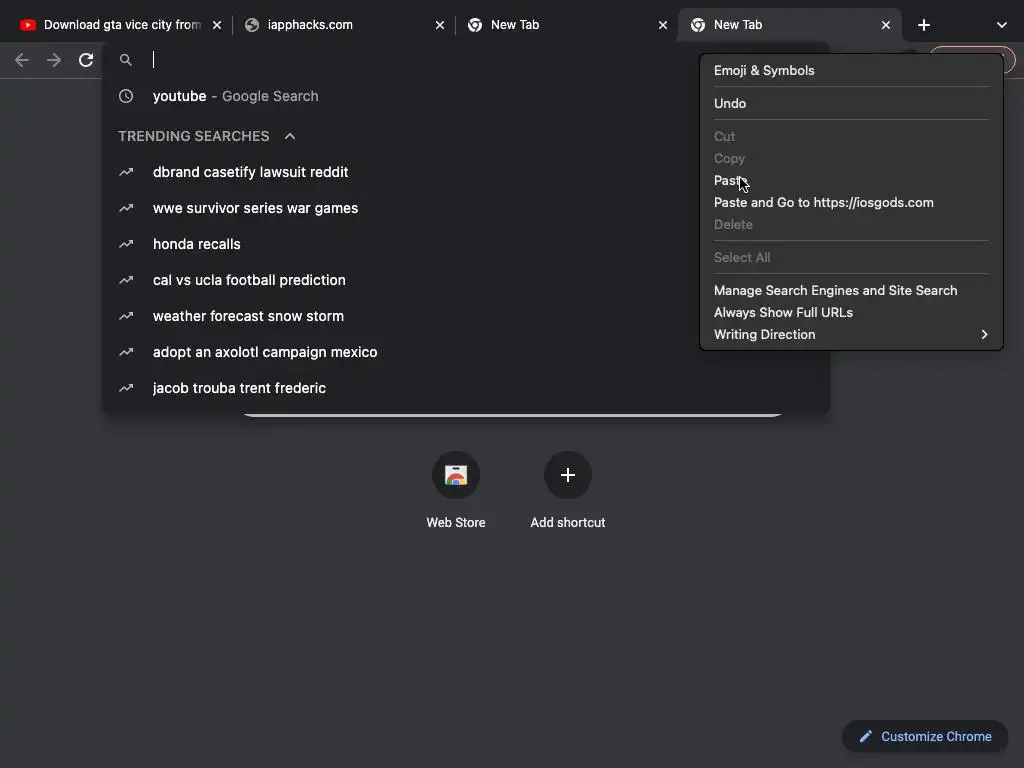Select Paste from the context menu

pyautogui.click(x=729, y=180)
